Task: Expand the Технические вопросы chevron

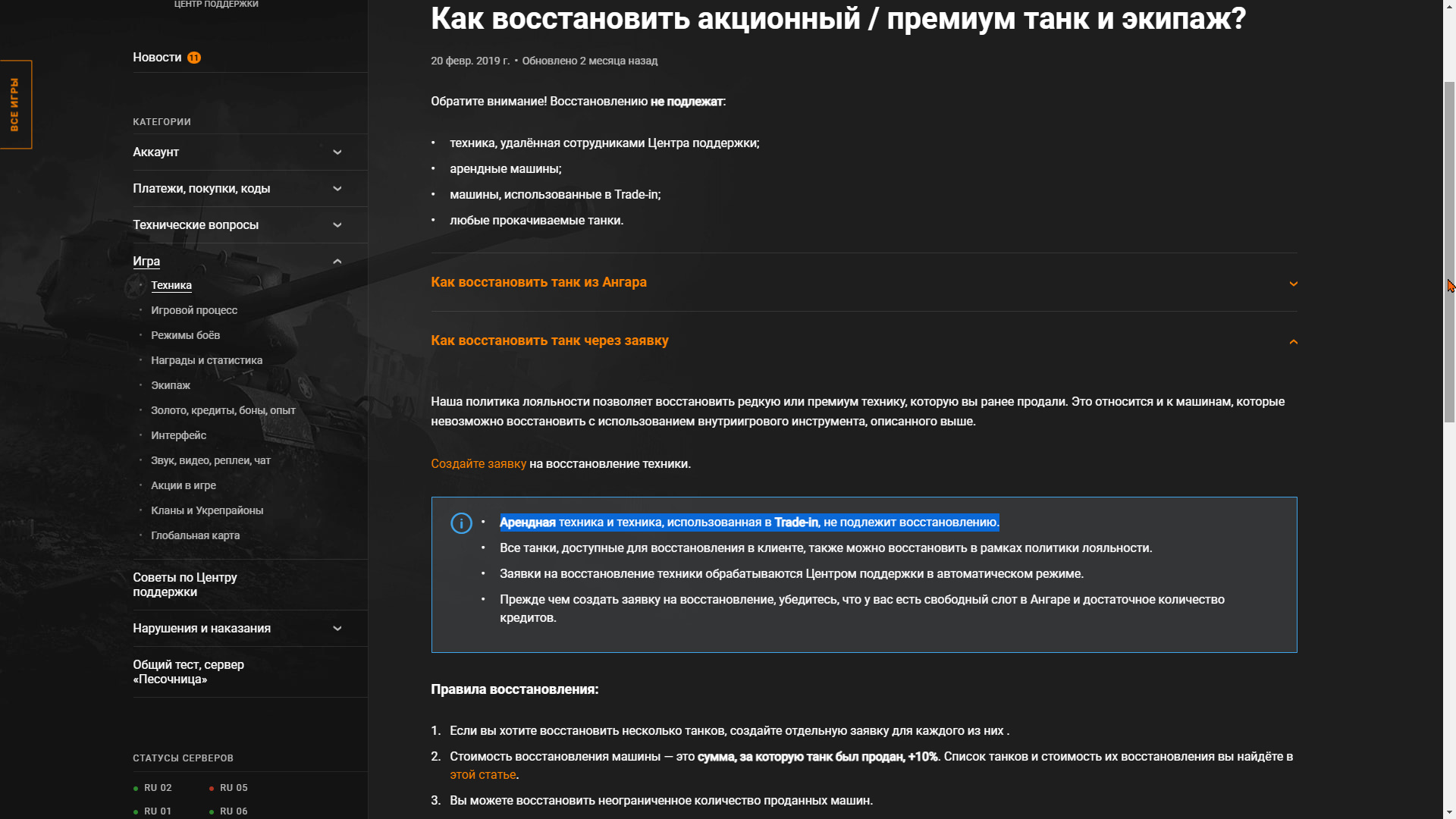Action: [x=337, y=225]
